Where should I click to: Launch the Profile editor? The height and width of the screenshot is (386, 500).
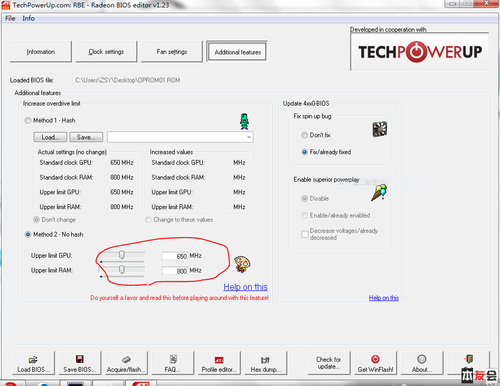tap(219, 363)
